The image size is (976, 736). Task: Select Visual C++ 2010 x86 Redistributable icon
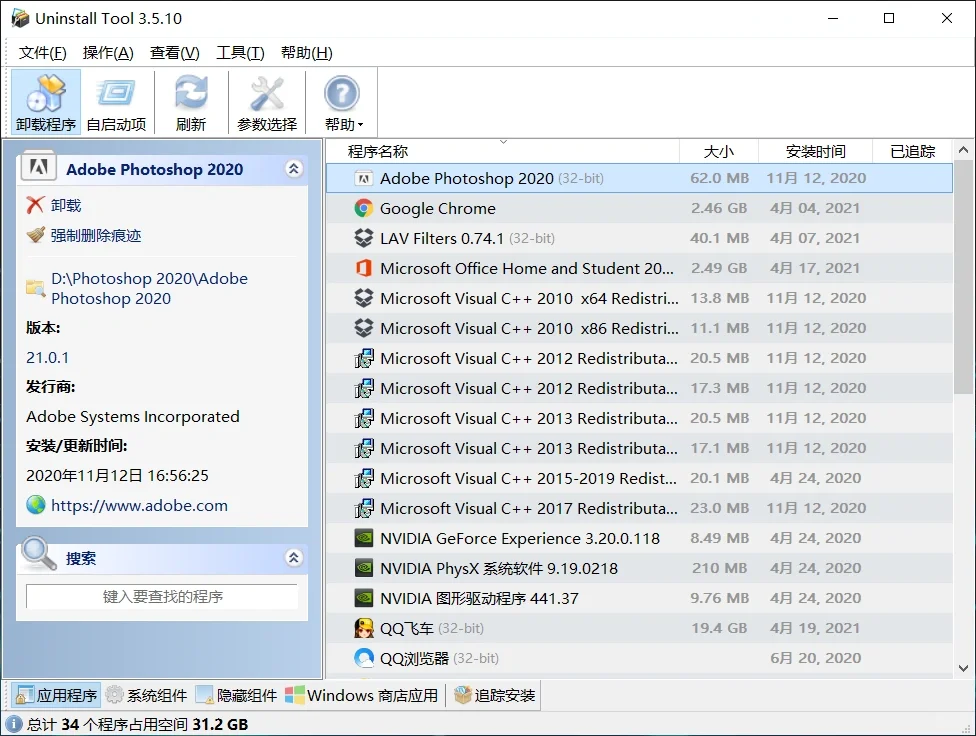pyautogui.click(x=364, y=328)
